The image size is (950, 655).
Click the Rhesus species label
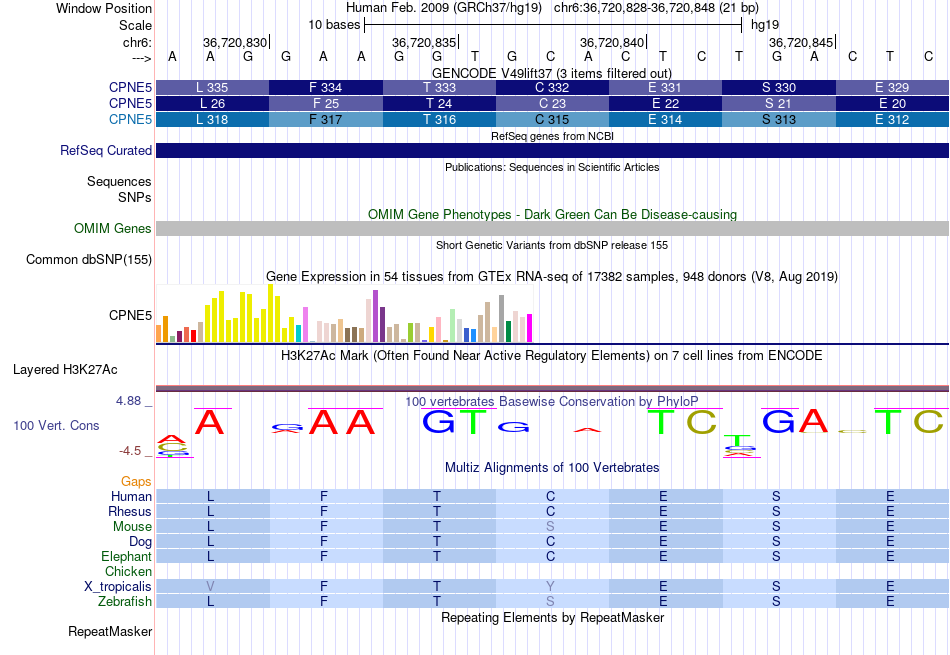tap(130, 511)
